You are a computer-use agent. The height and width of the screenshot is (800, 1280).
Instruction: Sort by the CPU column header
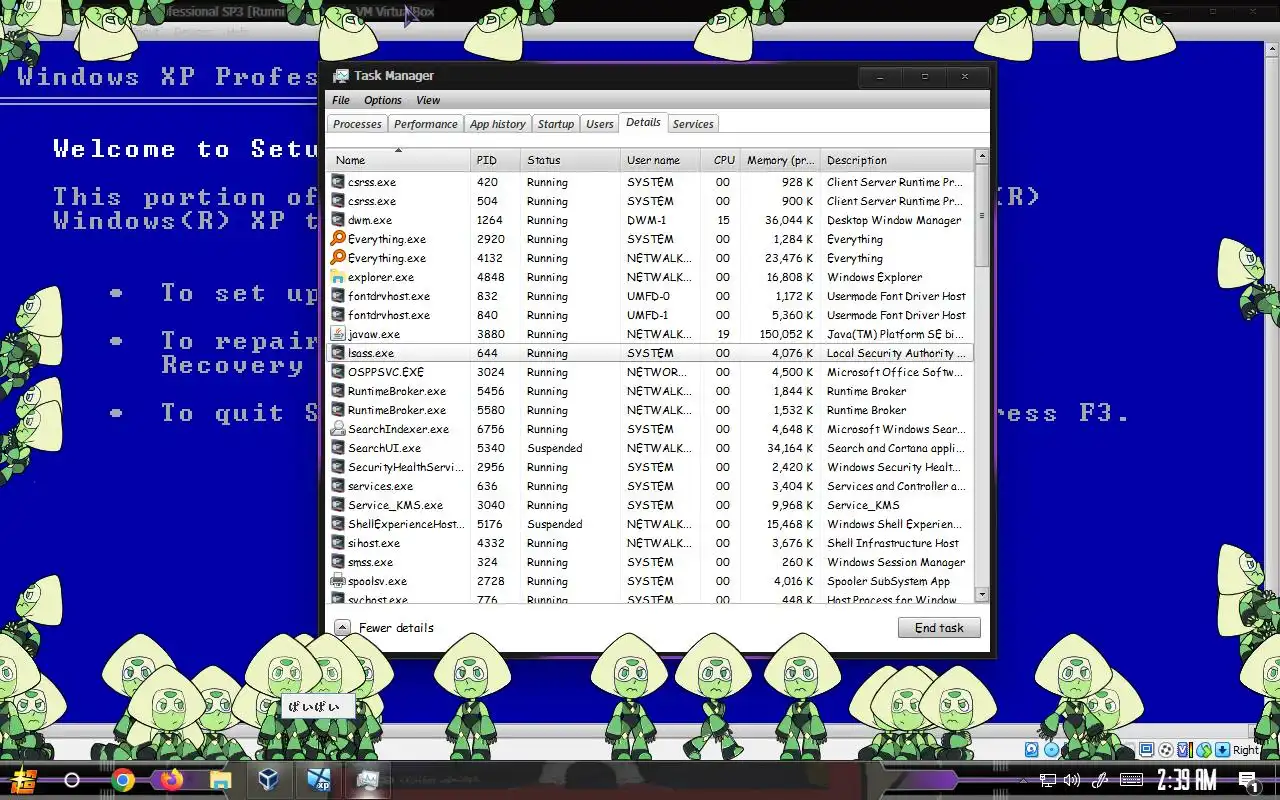point(720,160)
